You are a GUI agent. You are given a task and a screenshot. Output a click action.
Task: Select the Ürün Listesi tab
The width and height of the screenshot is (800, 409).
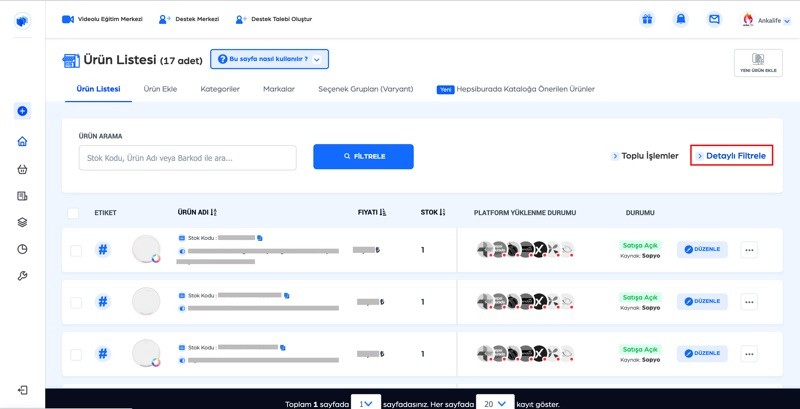(98, 89)
